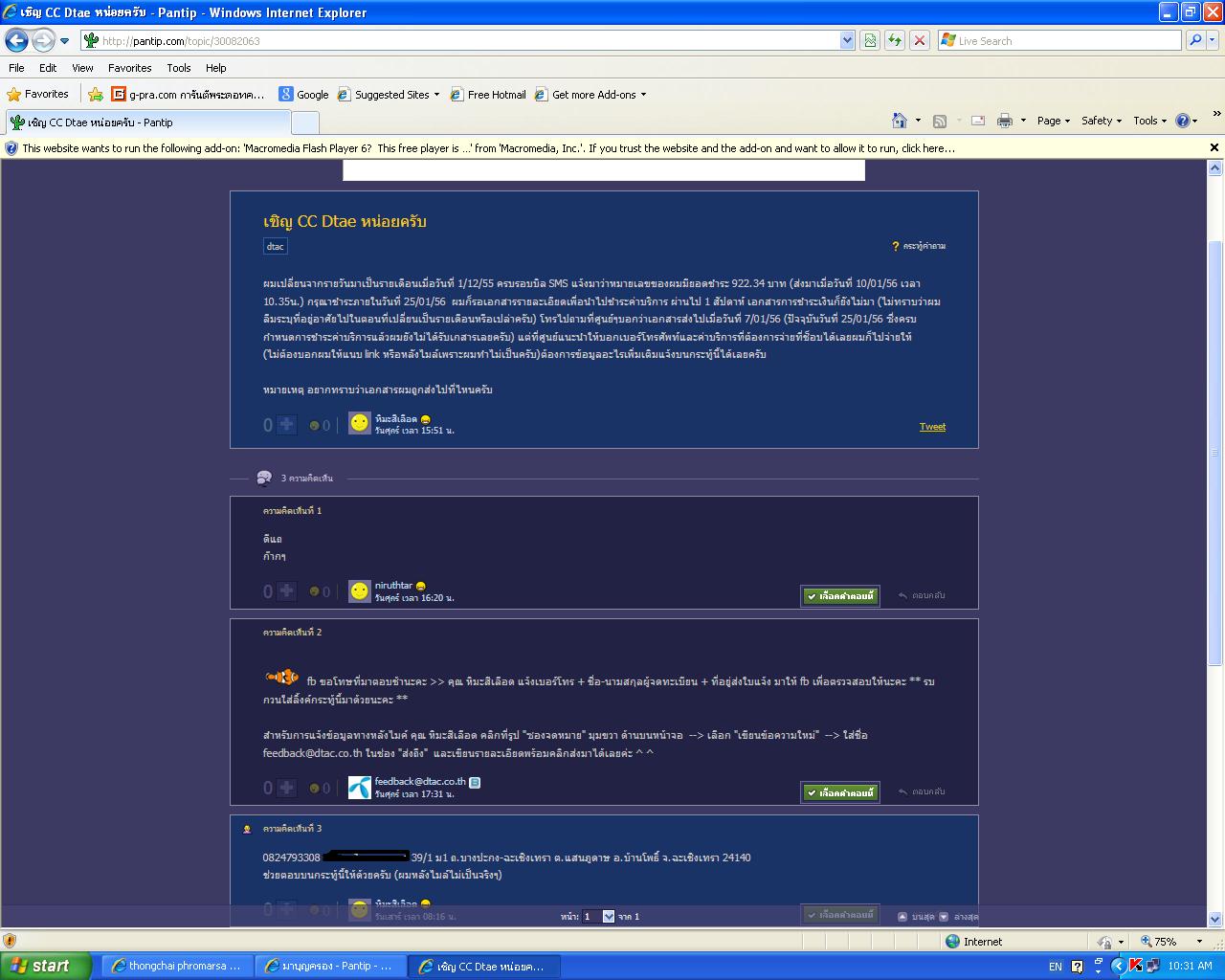Click the dtac tag label
This screenshot has width=1225, height=980.
click(276, 246)
